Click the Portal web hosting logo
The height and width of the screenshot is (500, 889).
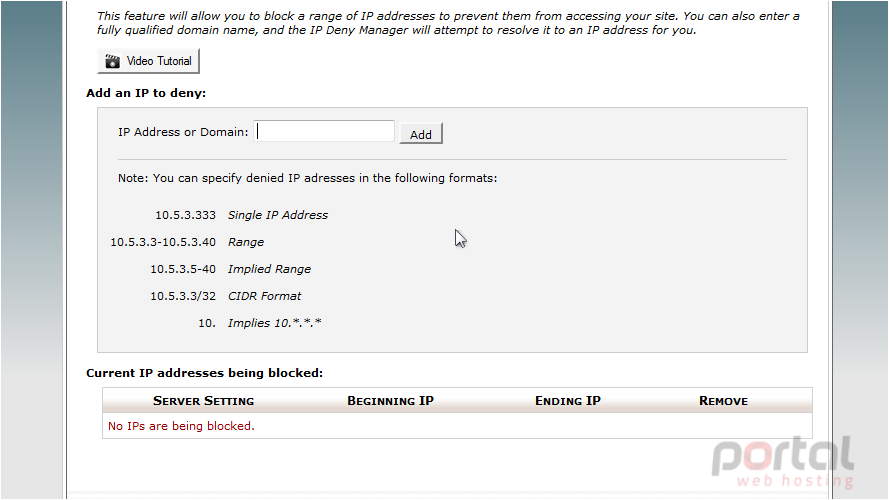click(x=783, y=461)
